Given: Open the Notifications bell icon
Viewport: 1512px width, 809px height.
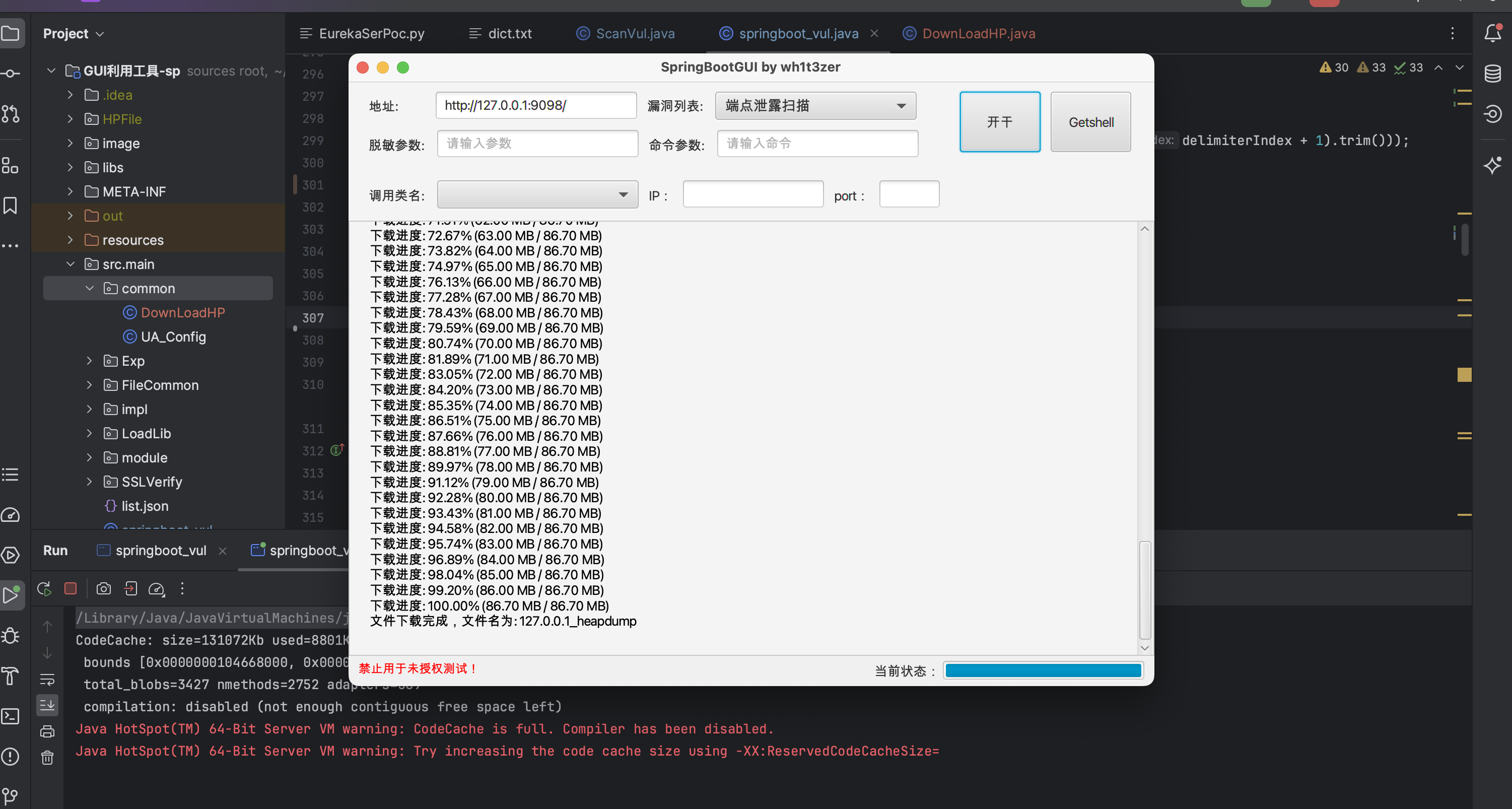Looking at the screenshot, I should point(1493,33).
